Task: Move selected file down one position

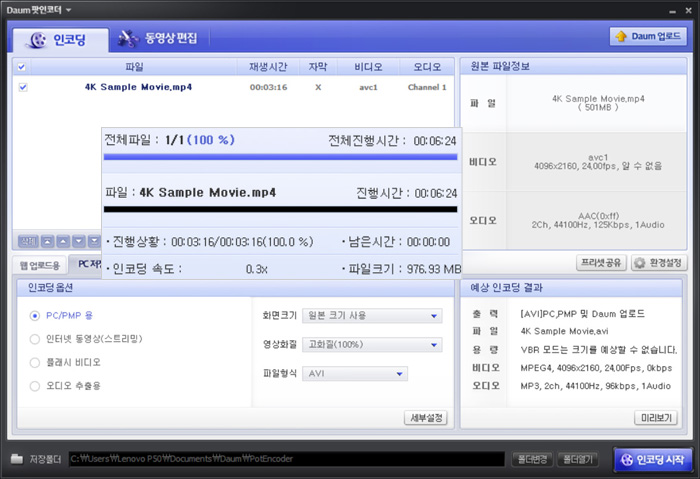Action: pyautogui.click(x=78, y=241)
